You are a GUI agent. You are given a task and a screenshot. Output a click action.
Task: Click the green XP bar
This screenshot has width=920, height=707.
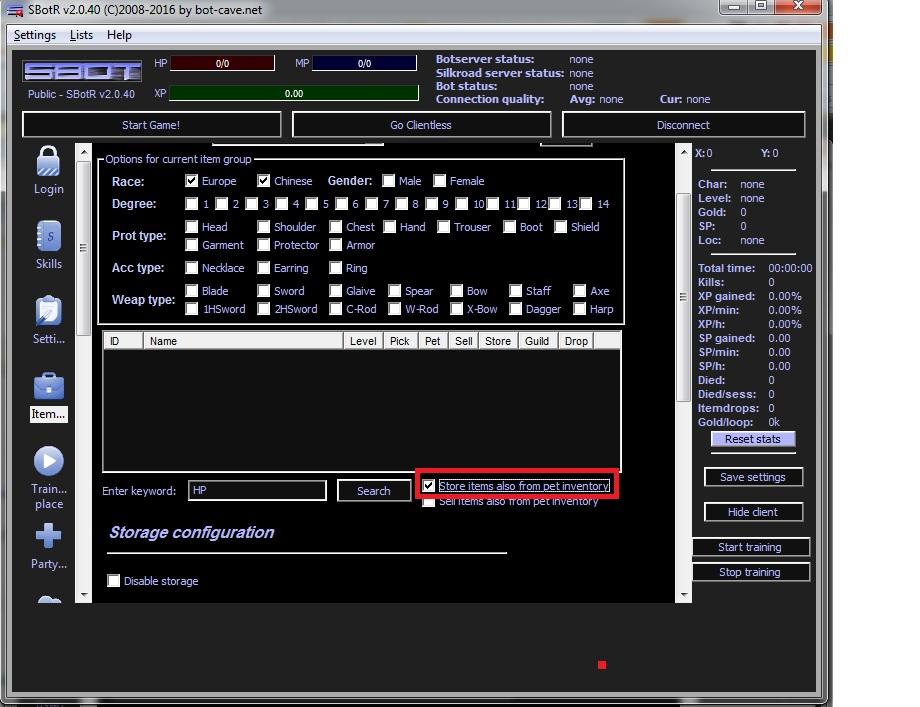pos(294,93)
